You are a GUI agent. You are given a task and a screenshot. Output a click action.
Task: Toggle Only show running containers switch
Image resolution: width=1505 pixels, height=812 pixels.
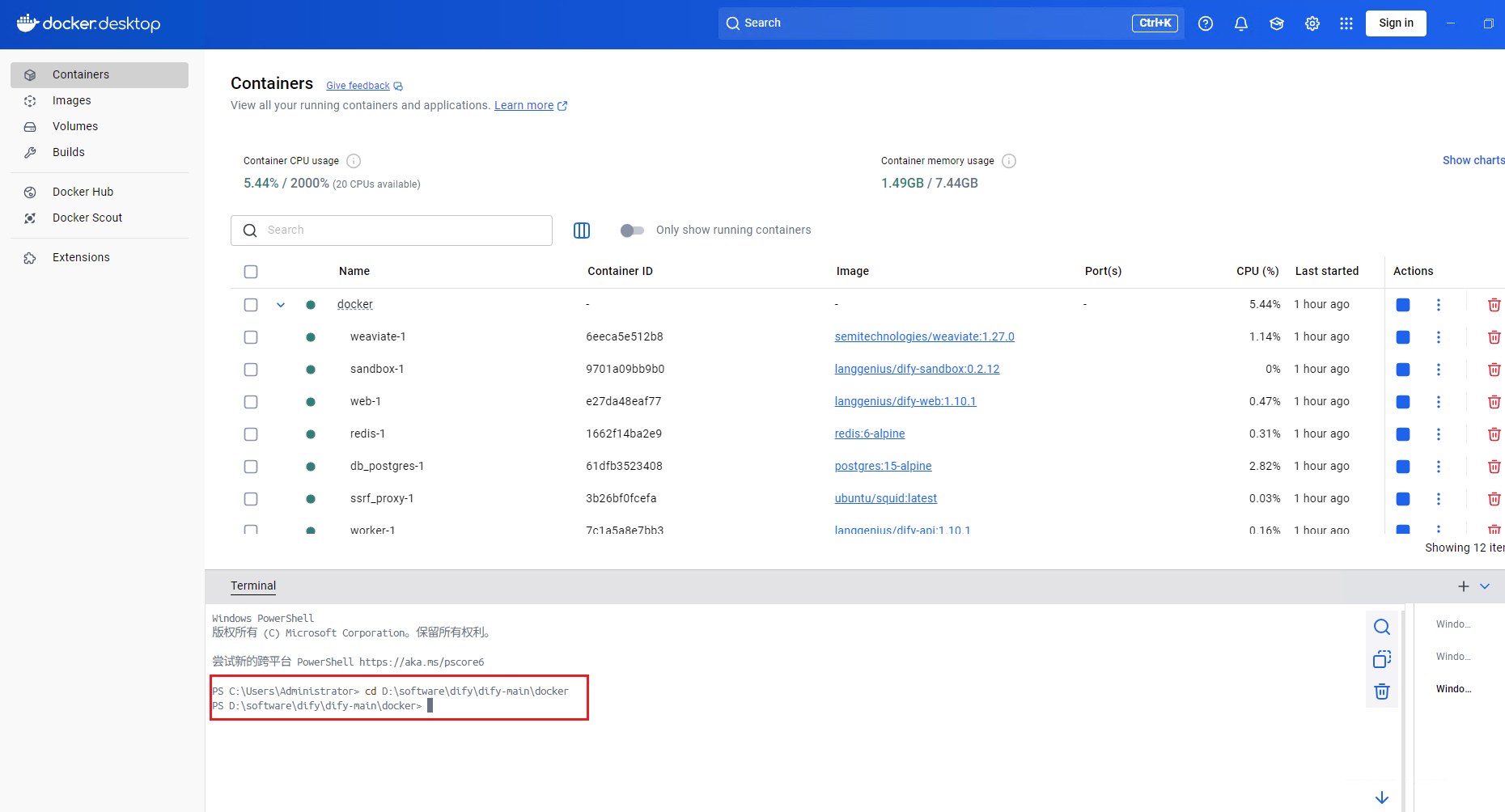tap(632, 230)
